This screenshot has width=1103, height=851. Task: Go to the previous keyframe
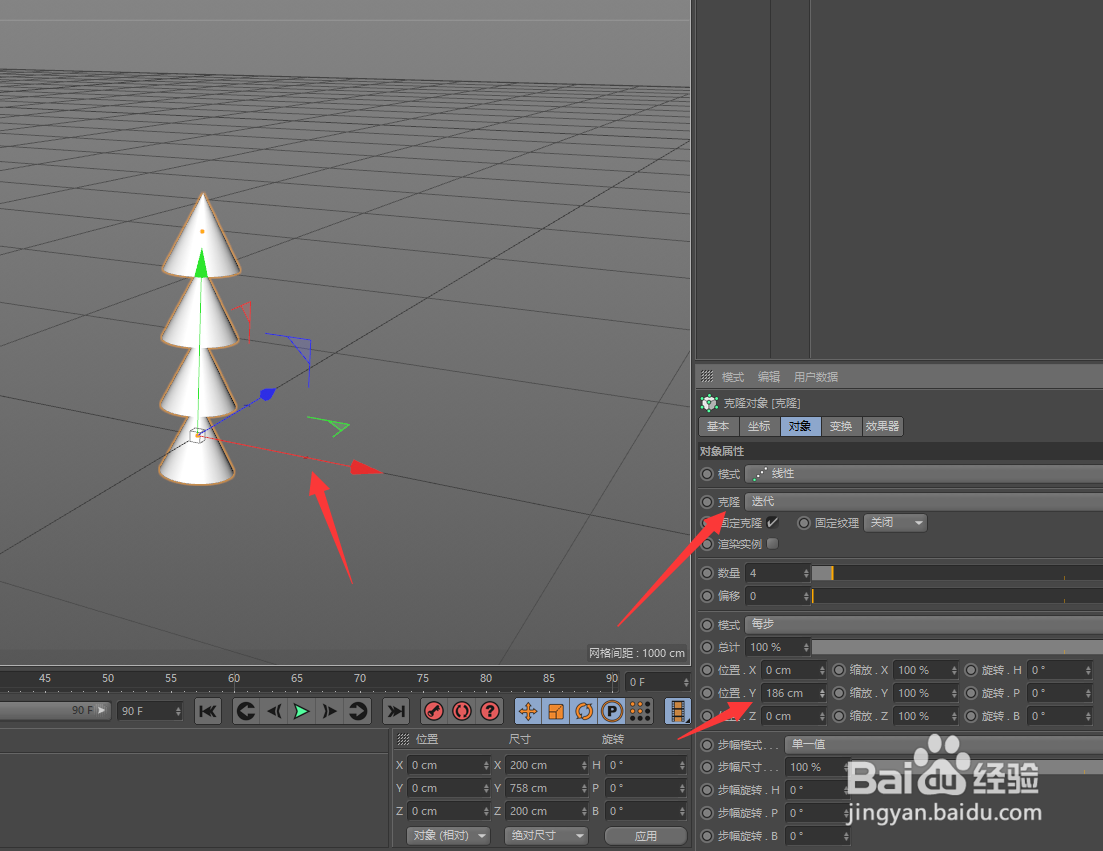[246, 711]
